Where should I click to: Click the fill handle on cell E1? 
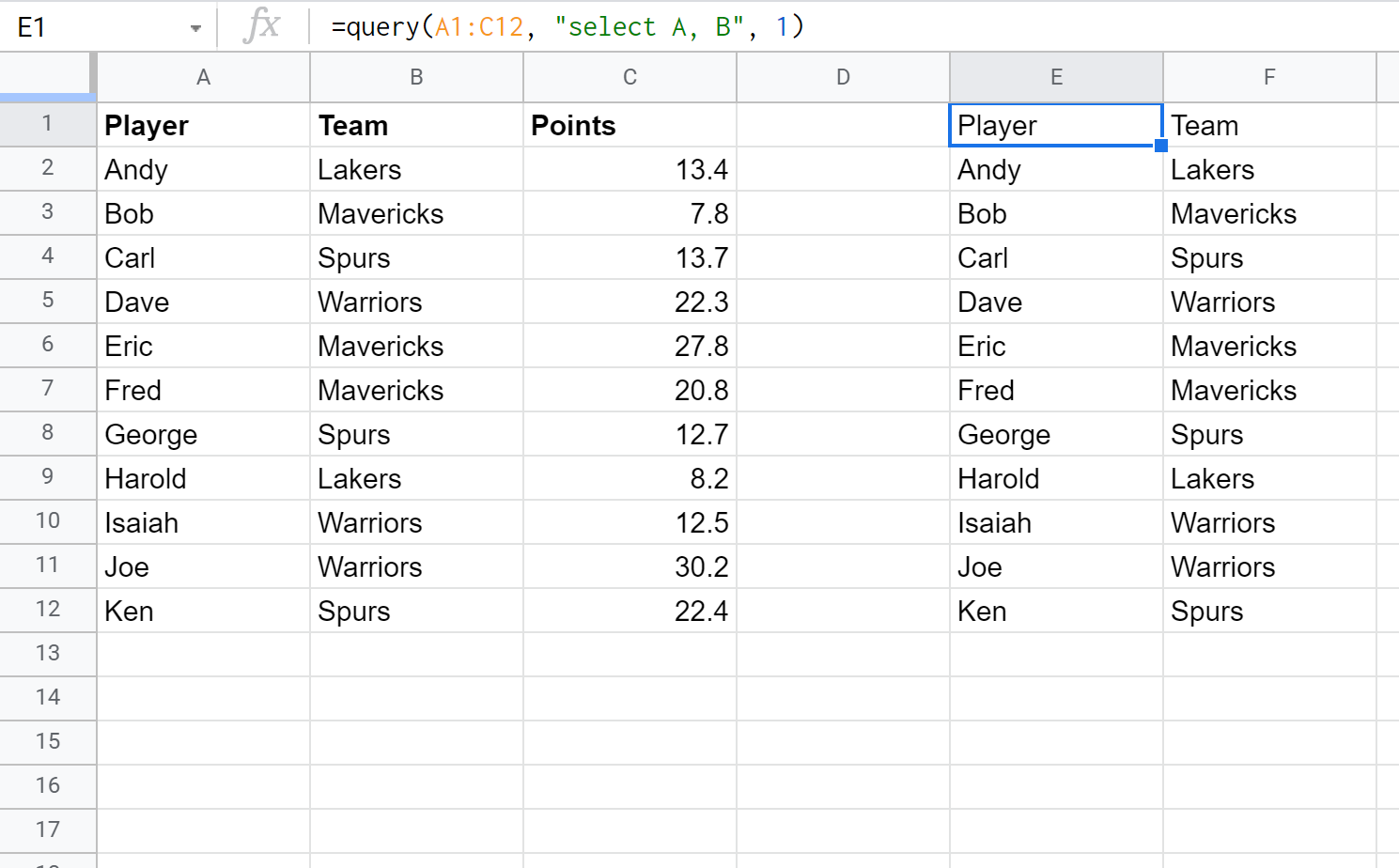pos(1161,146)
